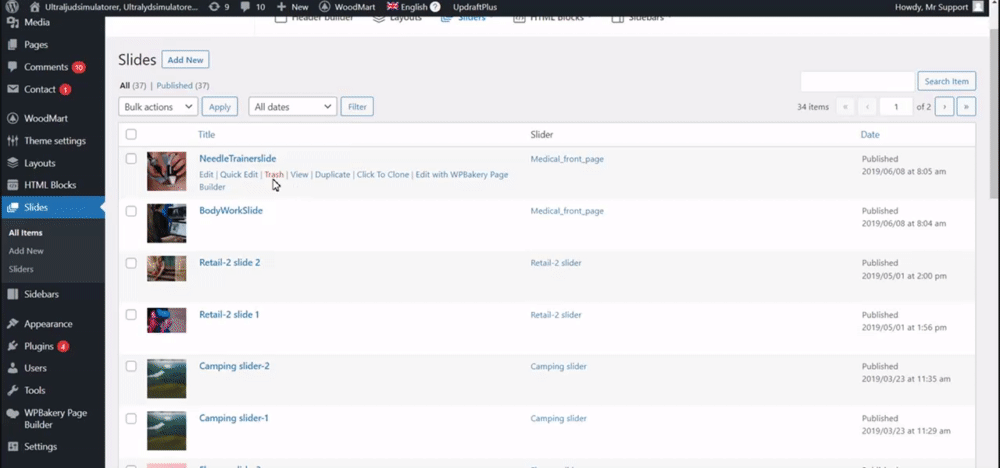Check the BodyWorkSlide row checkbox
Viewport: 1000px width, 468px height.
pyautogui.click(x=131, y=211)
